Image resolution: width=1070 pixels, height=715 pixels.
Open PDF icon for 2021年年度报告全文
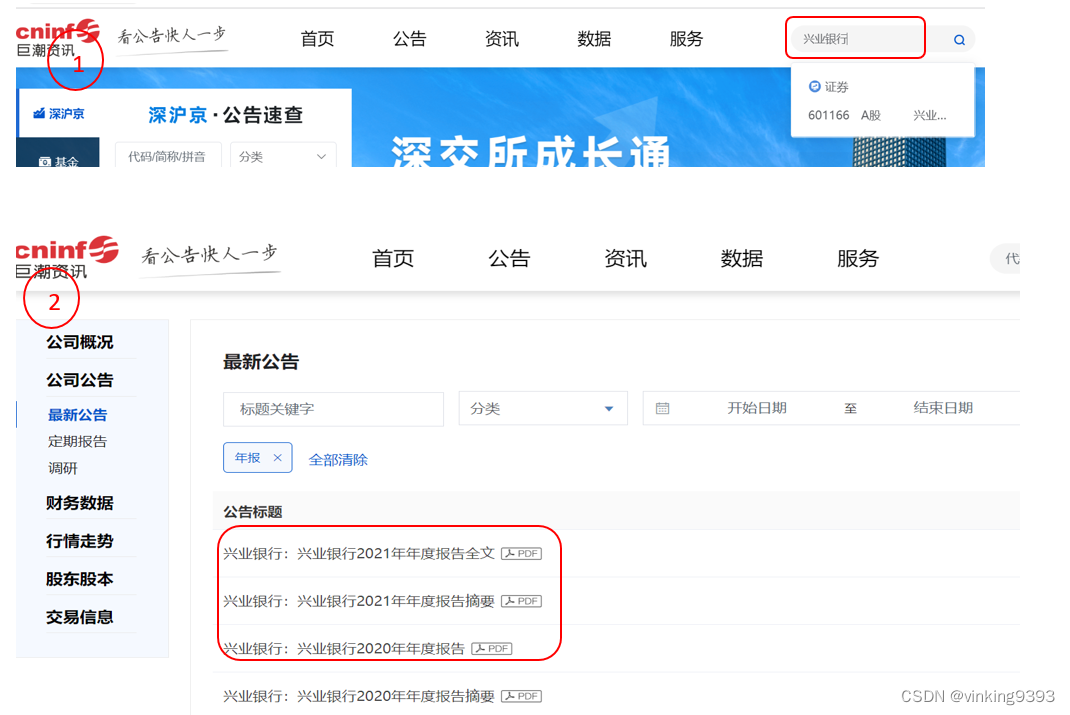point(521,553)
